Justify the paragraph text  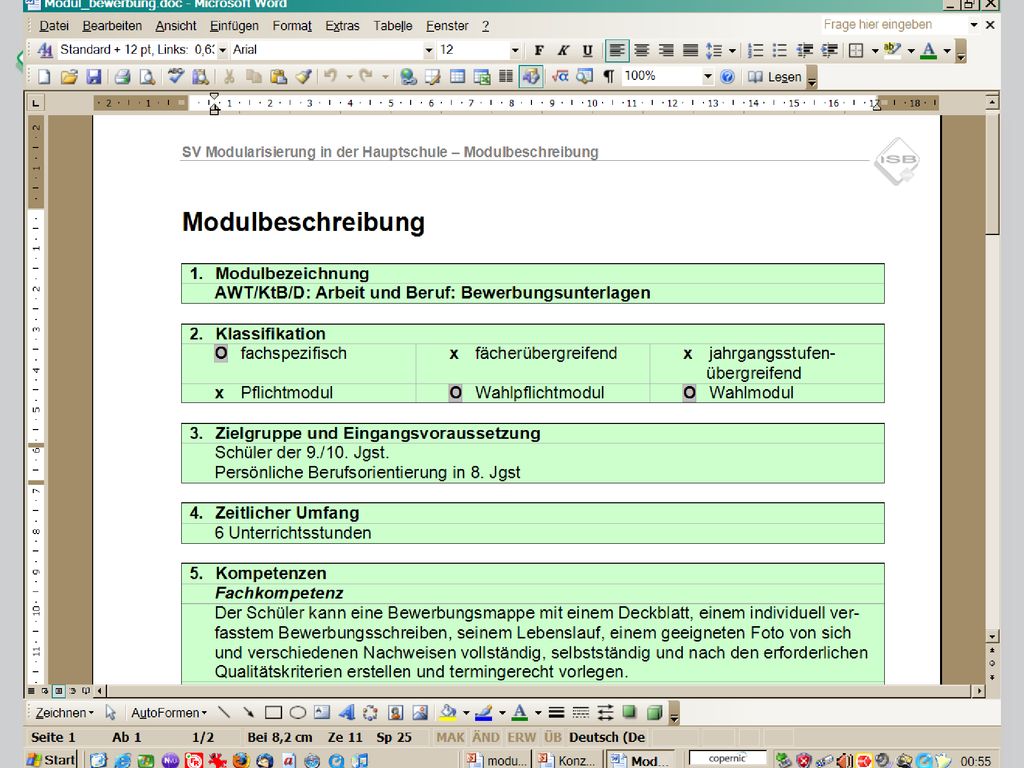[690, 51]
